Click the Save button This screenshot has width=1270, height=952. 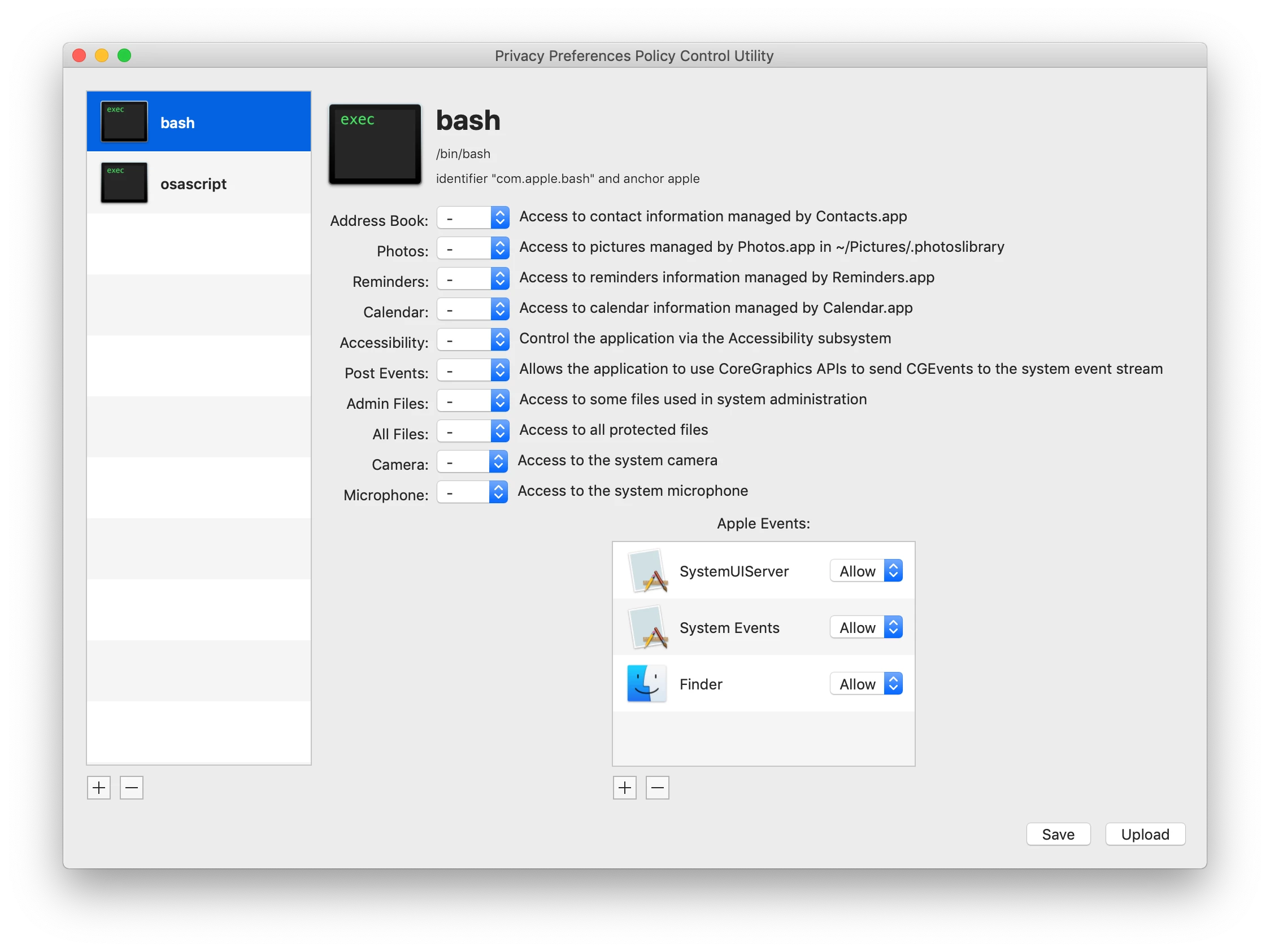click(x=1058, y=835)
